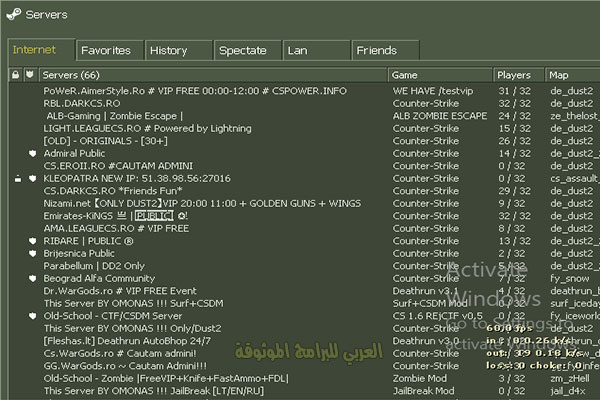The height and width of the screenshot is (400, 600).
Task: Select the Admiral Public server name
Action: 74,153
